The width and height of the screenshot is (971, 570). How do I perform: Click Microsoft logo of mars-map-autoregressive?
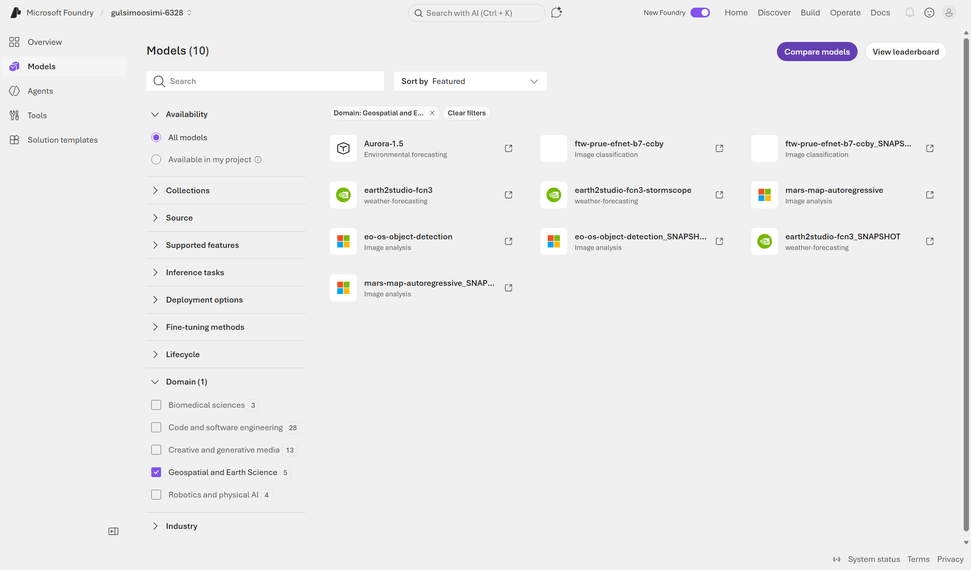tap(764, 195)
